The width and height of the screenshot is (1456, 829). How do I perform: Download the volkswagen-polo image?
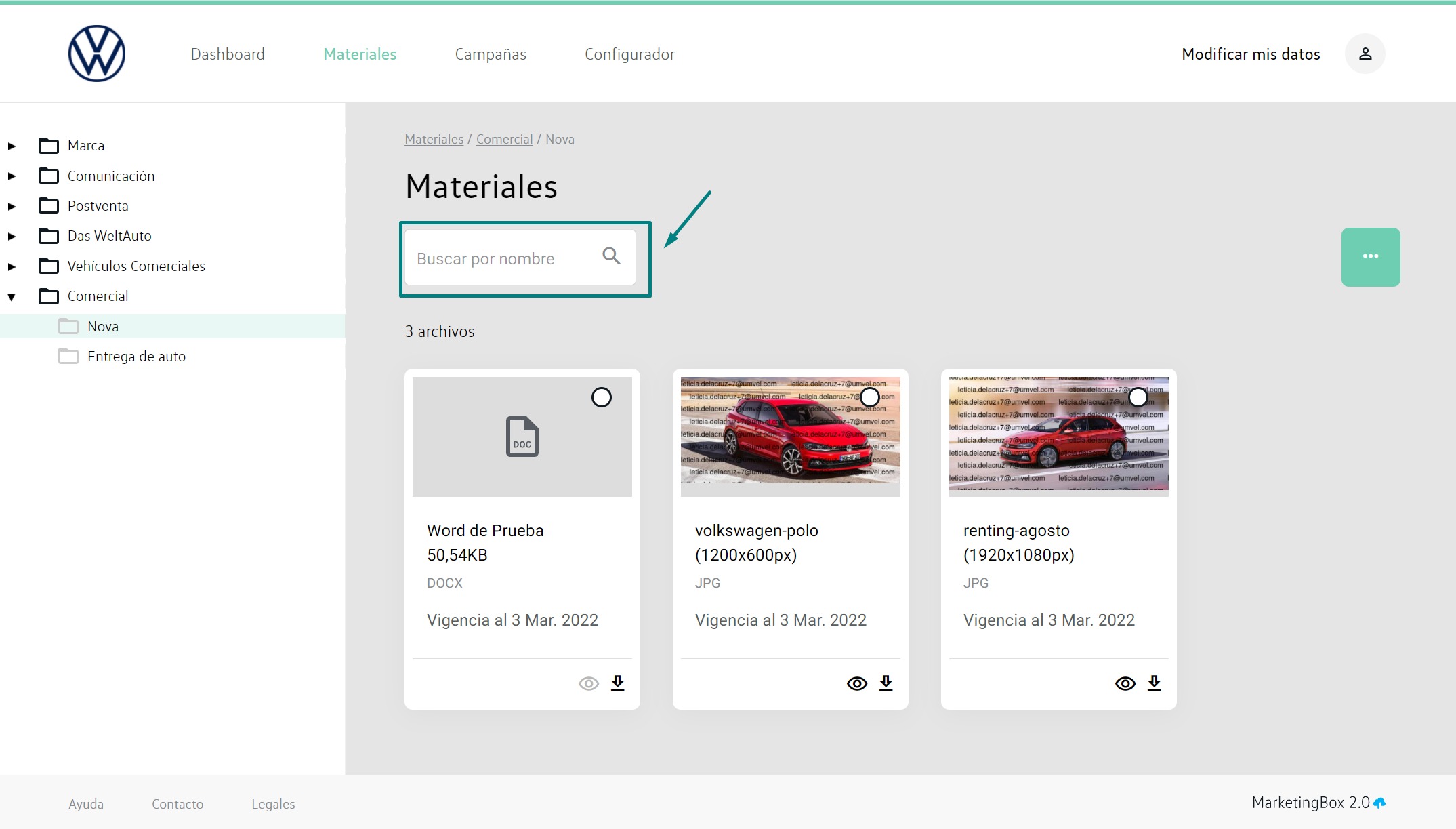pyautogui.click(x=886, y=683)
